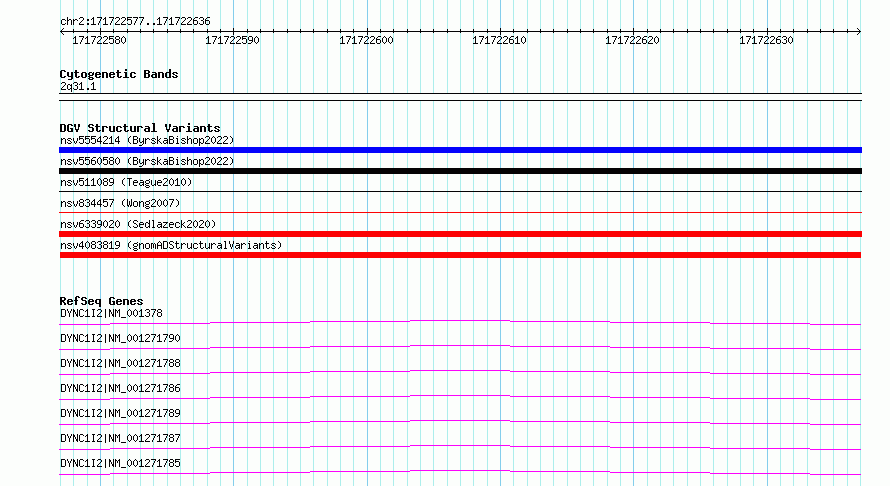Click the DYNC1I2|NM_001378 transcript label
Viewport: 890px width, 486px height.
click(x=111, y=313)
